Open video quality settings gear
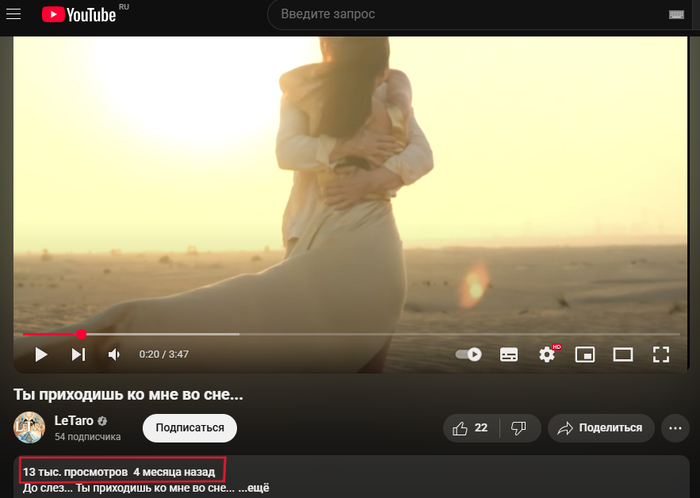700x498 pixels. (x=547, y=354)
